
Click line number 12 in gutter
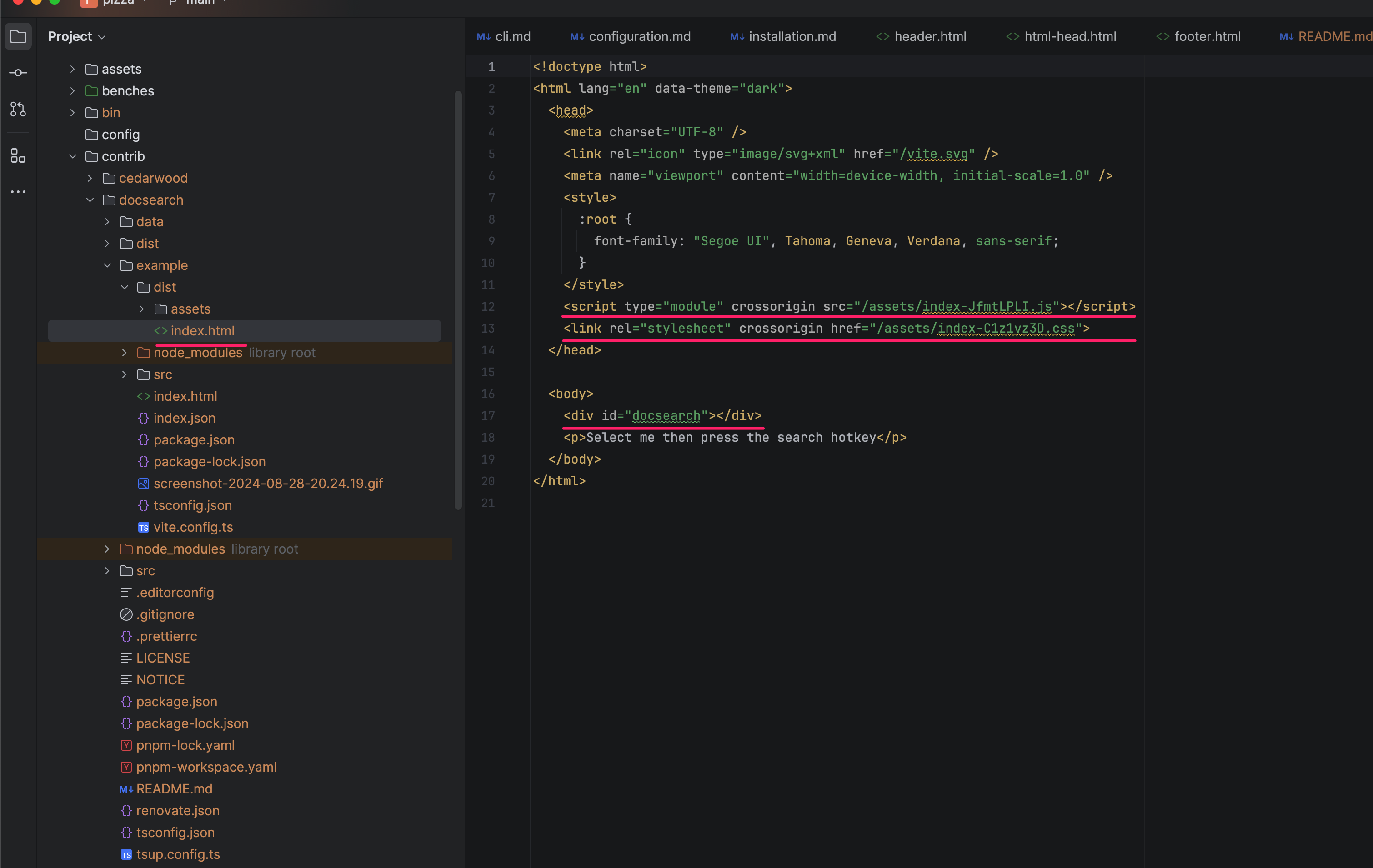point(487,307)
